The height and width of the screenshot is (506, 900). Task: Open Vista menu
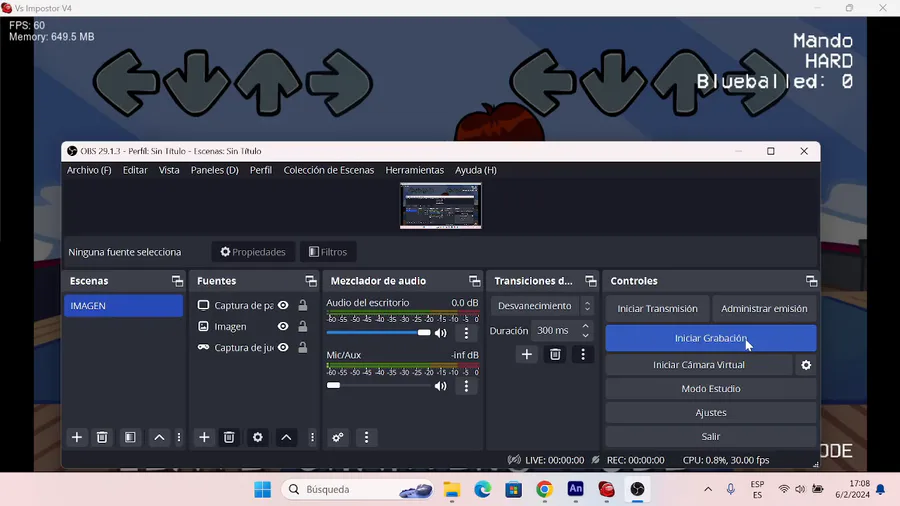click(x=169, y=170)
